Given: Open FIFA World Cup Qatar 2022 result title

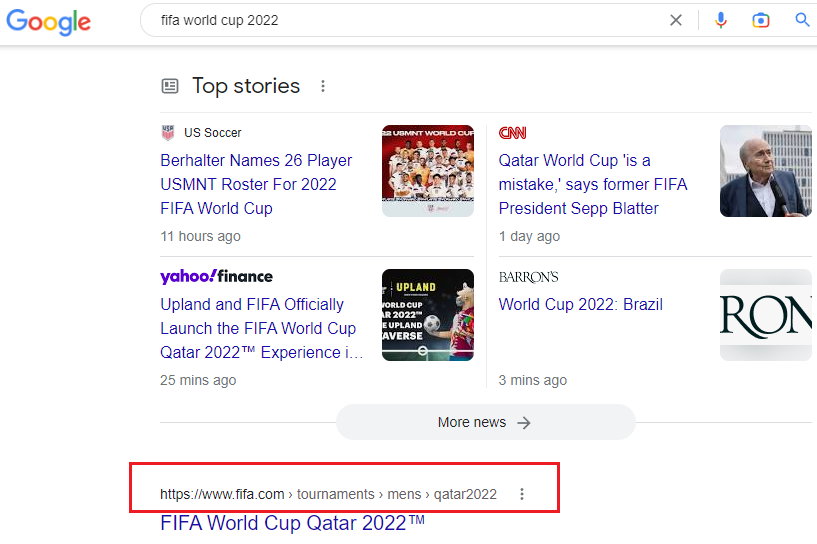Looking at the screenshot, I should (292, 523).
